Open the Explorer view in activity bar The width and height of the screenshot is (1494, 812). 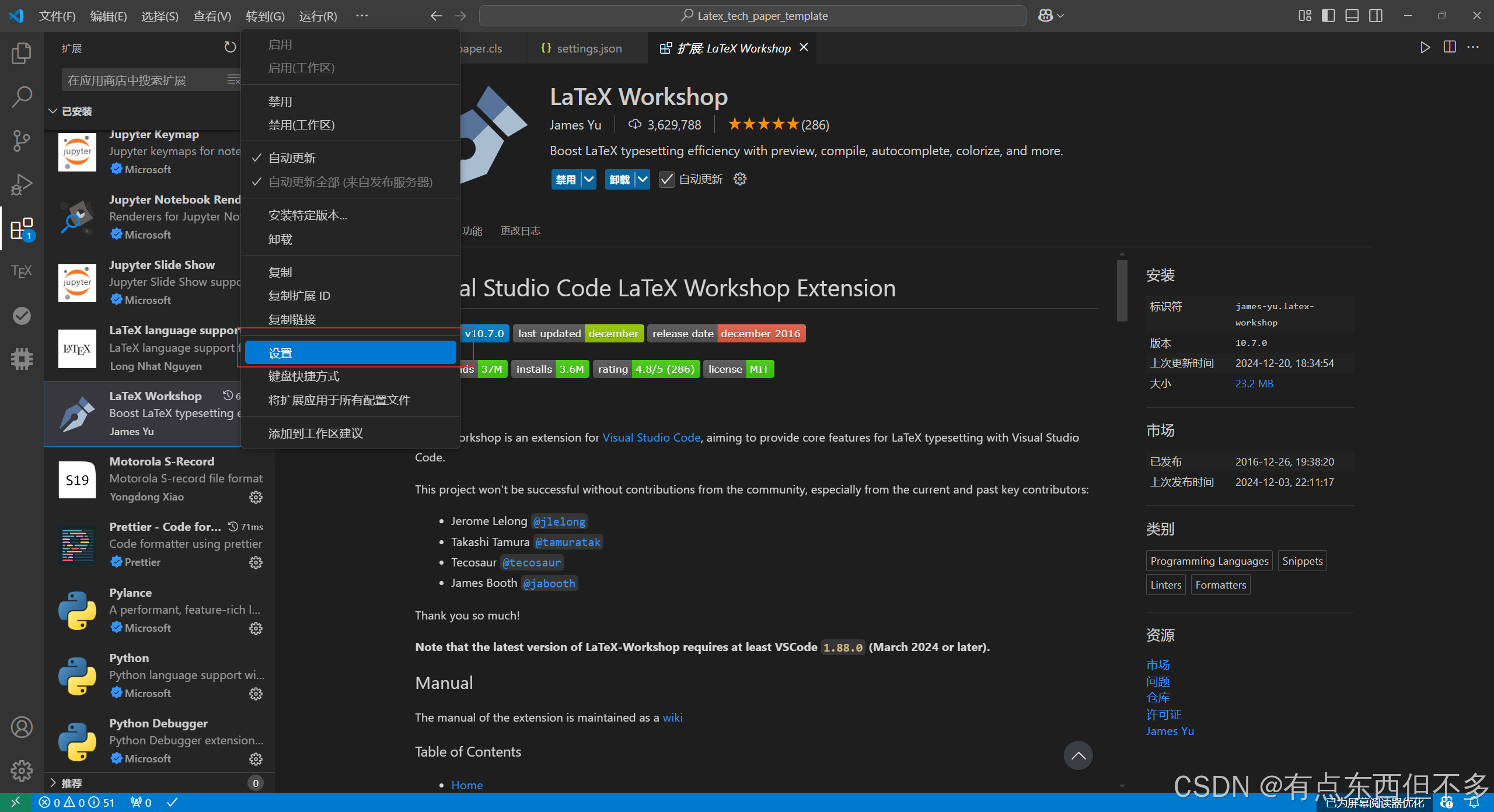(x=22, y=54)
